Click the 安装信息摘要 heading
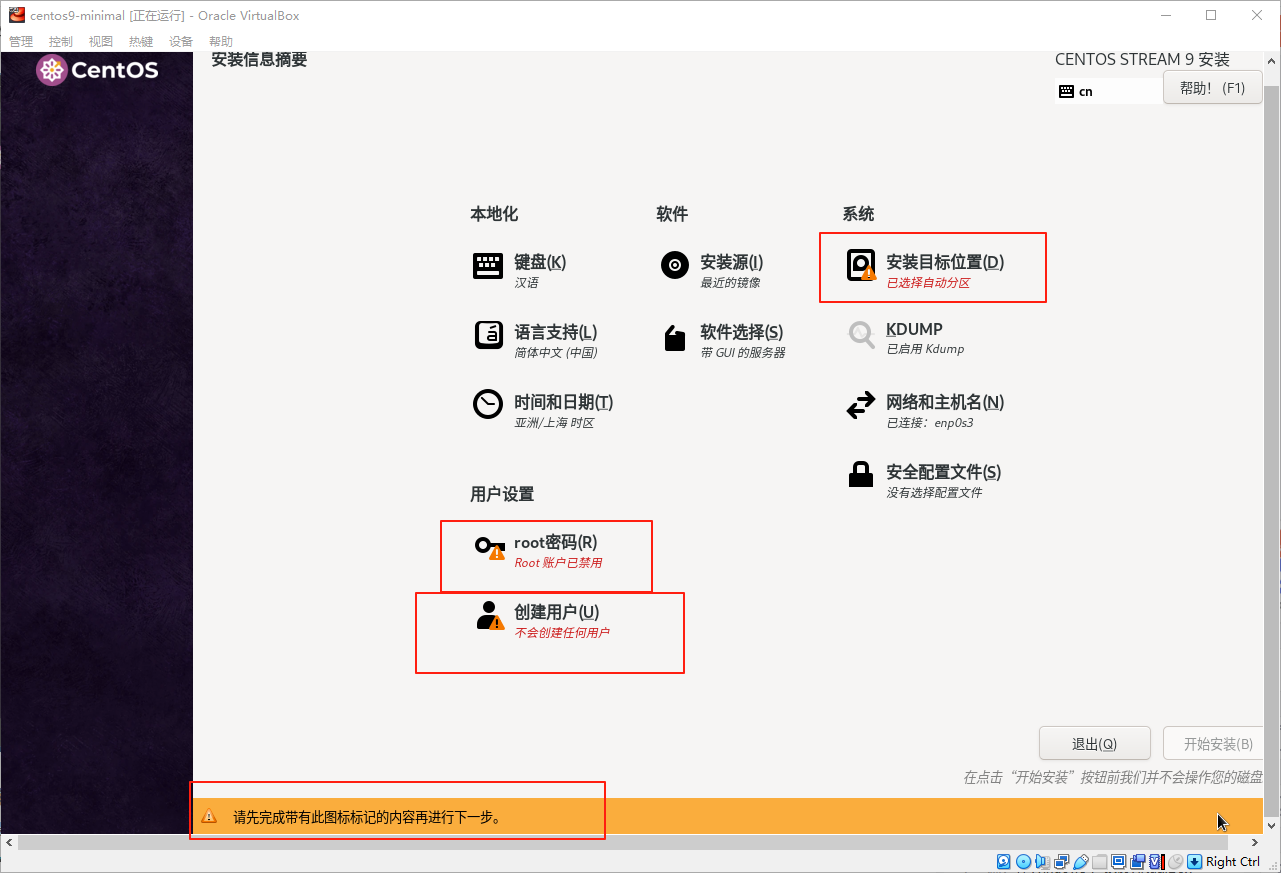Image resolution: width=1281 pixels, height=873 pixels. [260, 60]
